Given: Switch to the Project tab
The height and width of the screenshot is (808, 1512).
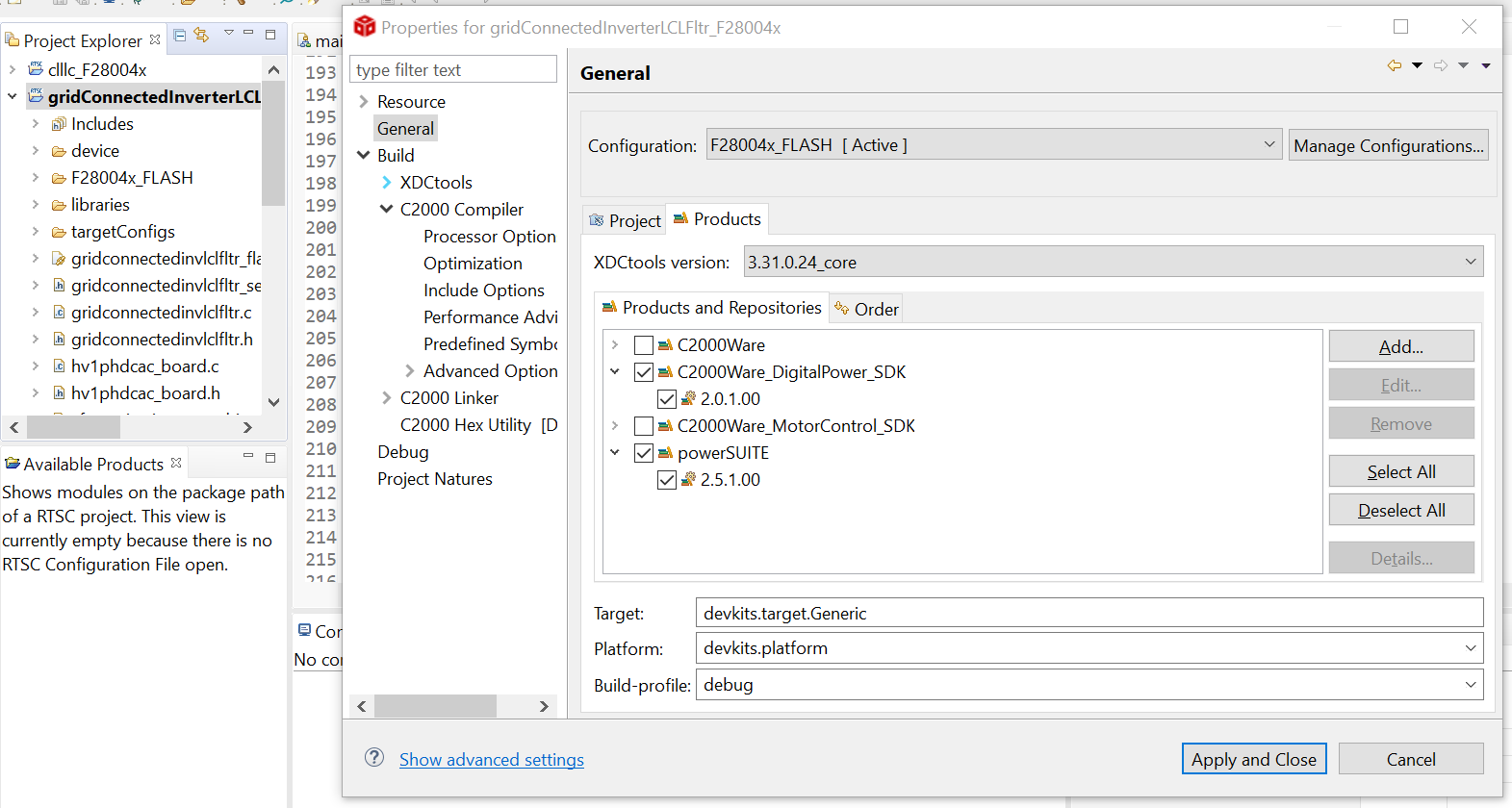Looking at the screenshot, I should [x=625, y=221].
